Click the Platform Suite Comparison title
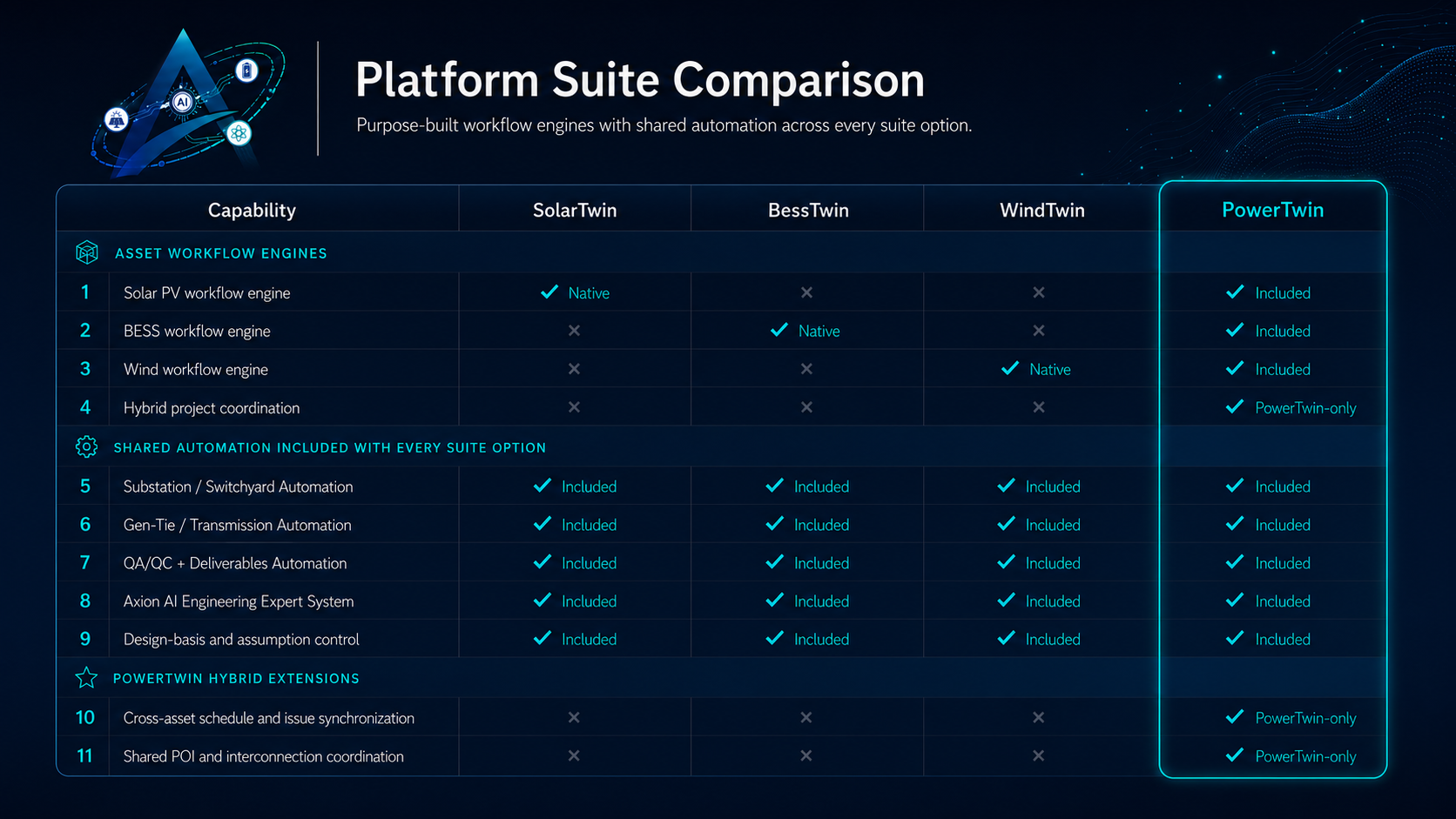The image size is (1456, 819). pyautogui.click(x=640, y=80)
